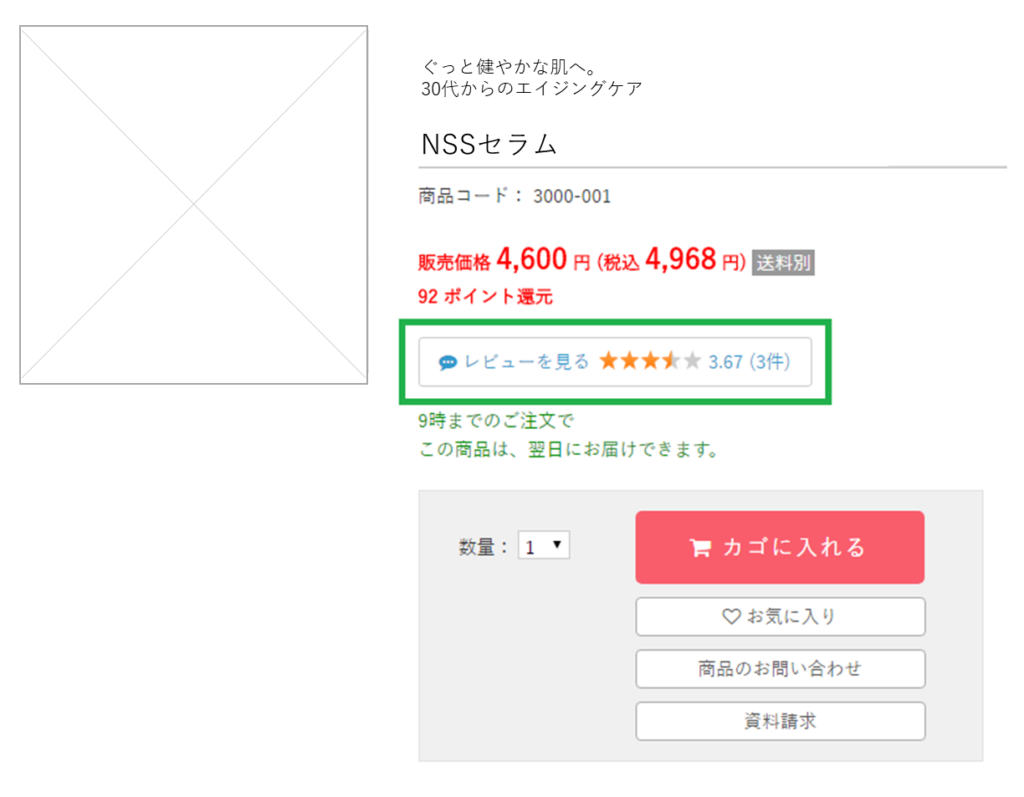Click the 92 ポイント還元 text
The width and height of the screenshot is (1024, 797).
pyautogui.click(x=485, y=296)
